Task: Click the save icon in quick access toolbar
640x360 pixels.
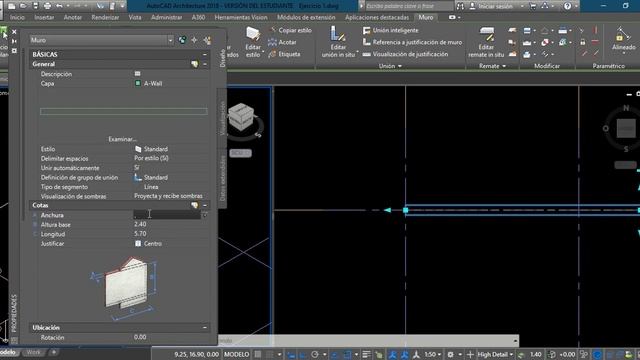Action: pos(36,6)
